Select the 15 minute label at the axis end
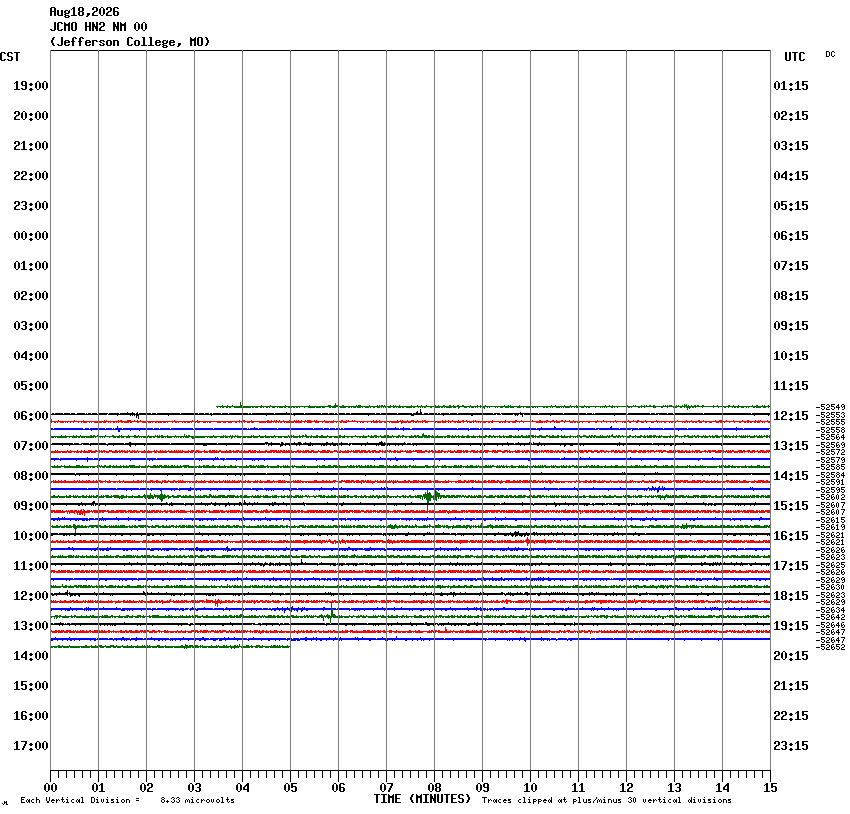 point(770,787)
